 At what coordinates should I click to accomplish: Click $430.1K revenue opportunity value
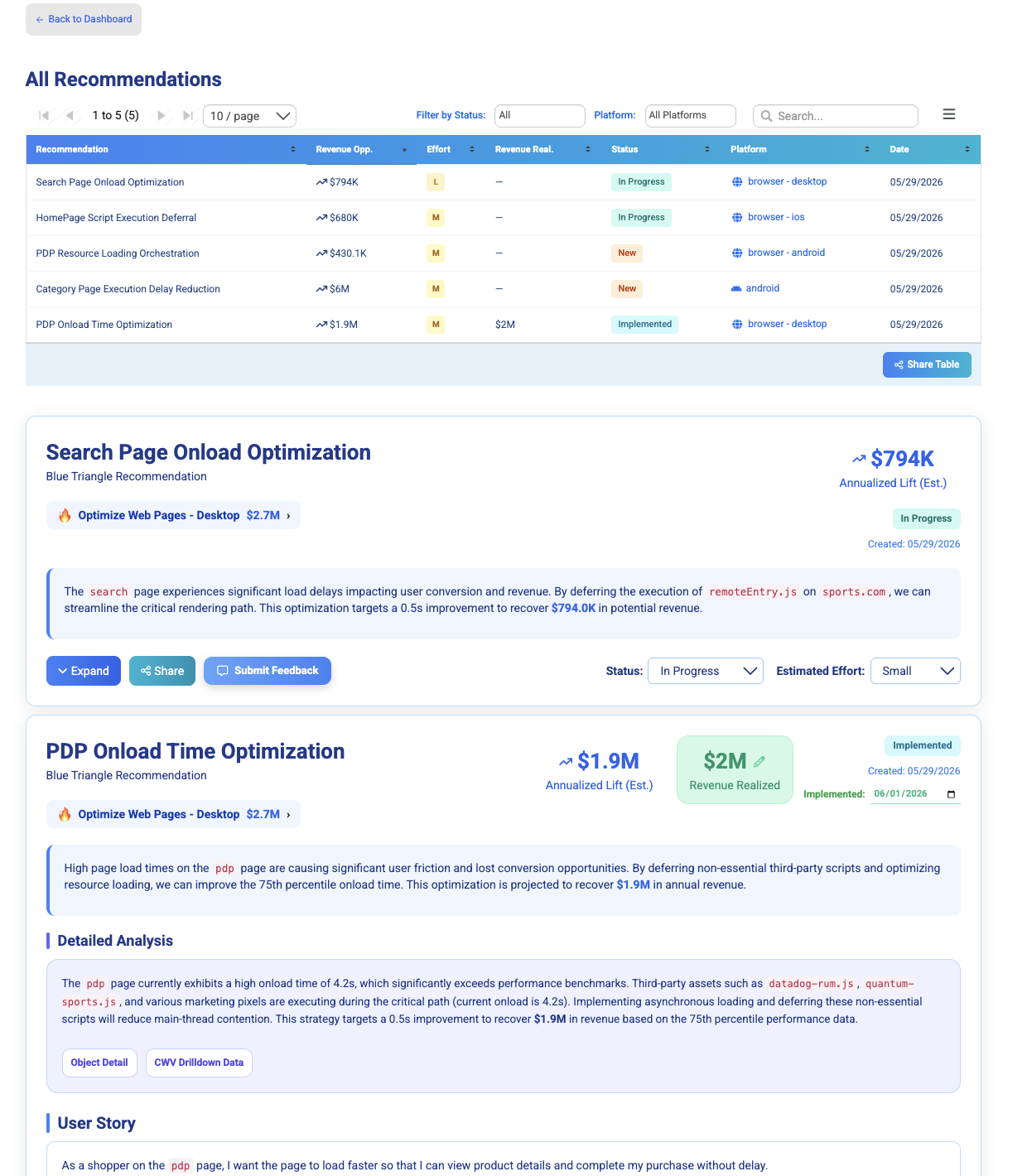tap(348, 253)
